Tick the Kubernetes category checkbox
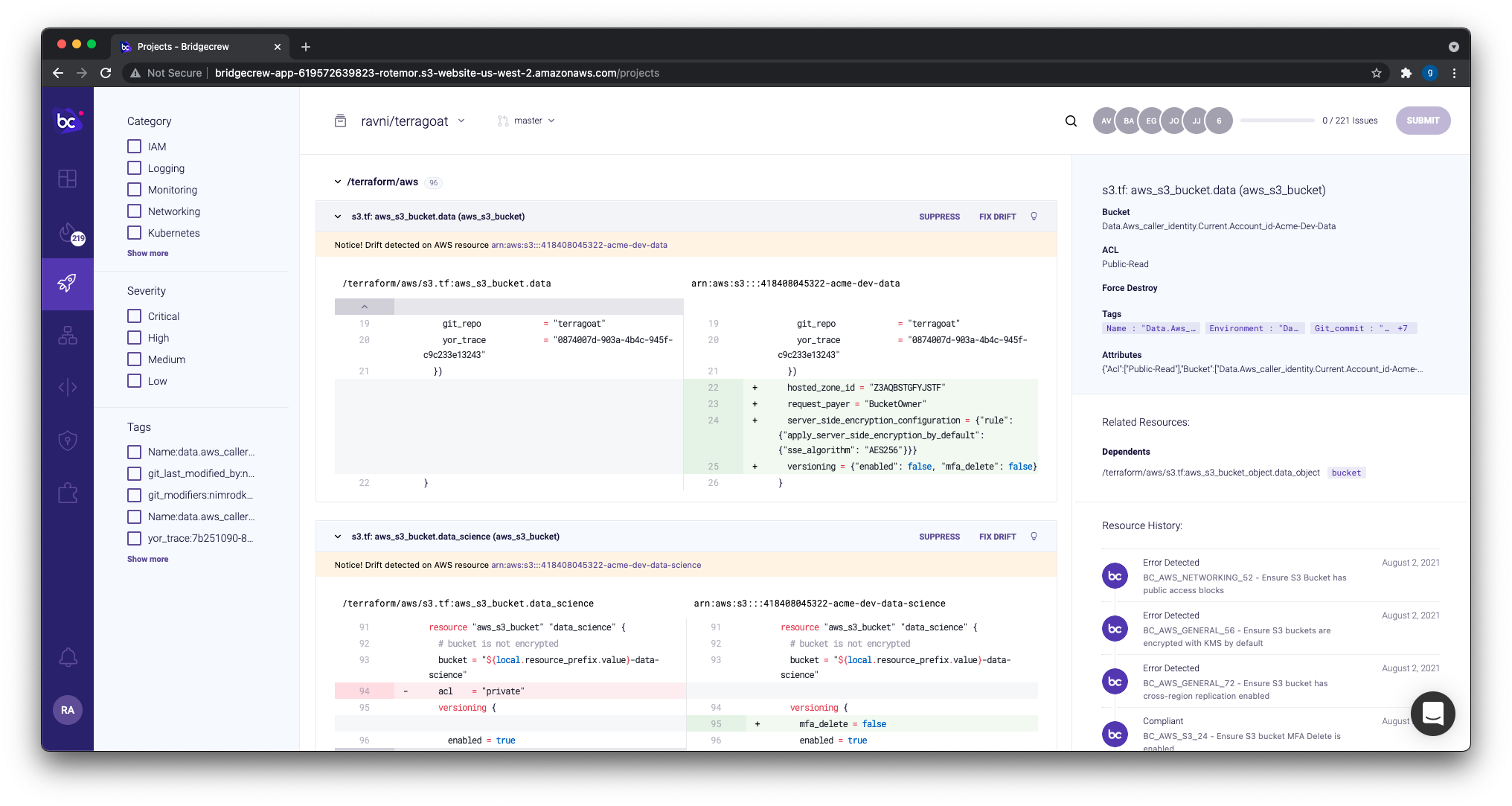Screen dimensions: 1512x806 click(x=134, y=233)
